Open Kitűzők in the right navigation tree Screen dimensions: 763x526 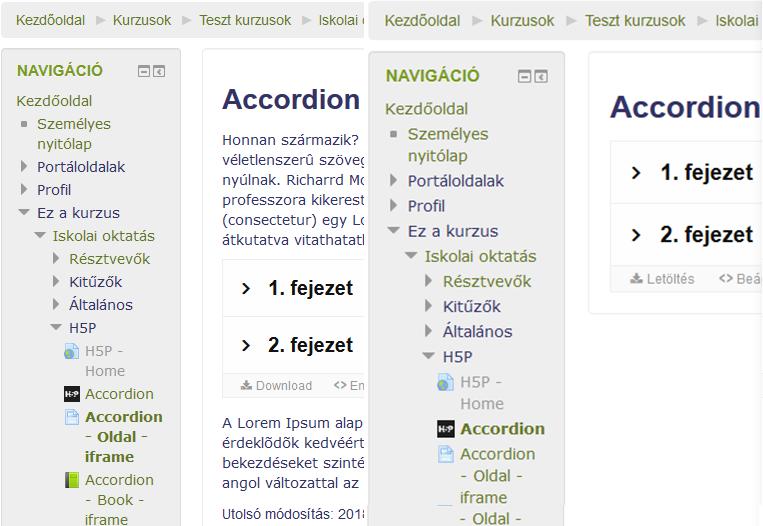(x=472, y=307)
